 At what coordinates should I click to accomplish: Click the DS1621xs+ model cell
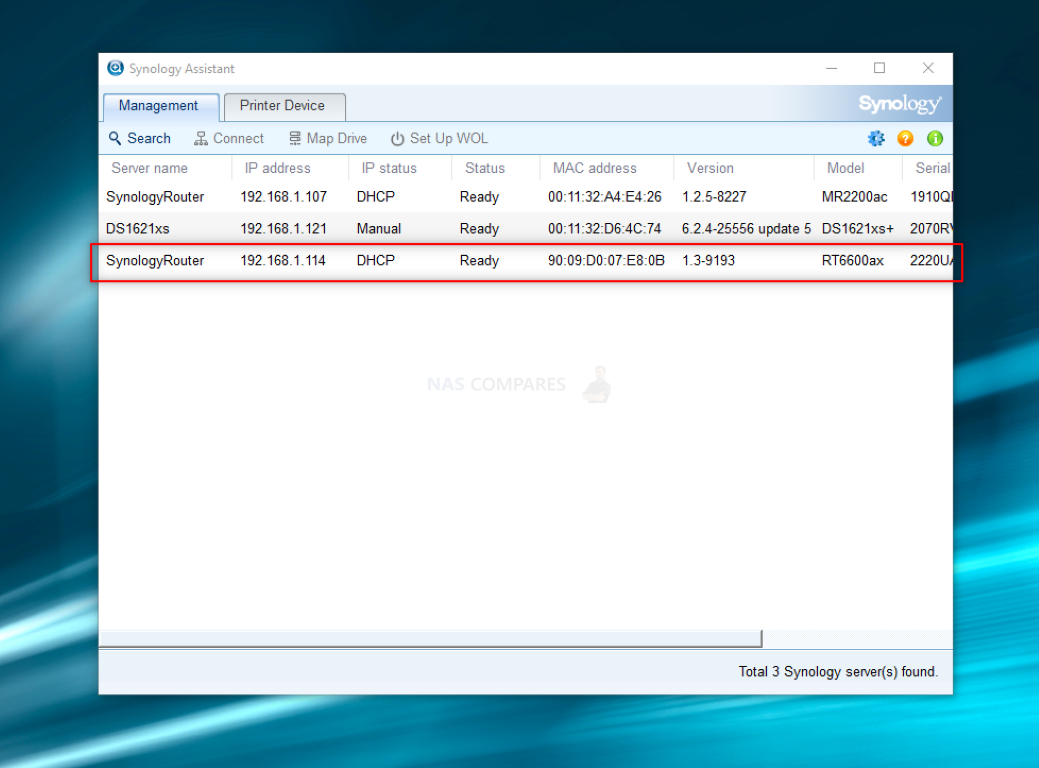click(x=858, y=229)
